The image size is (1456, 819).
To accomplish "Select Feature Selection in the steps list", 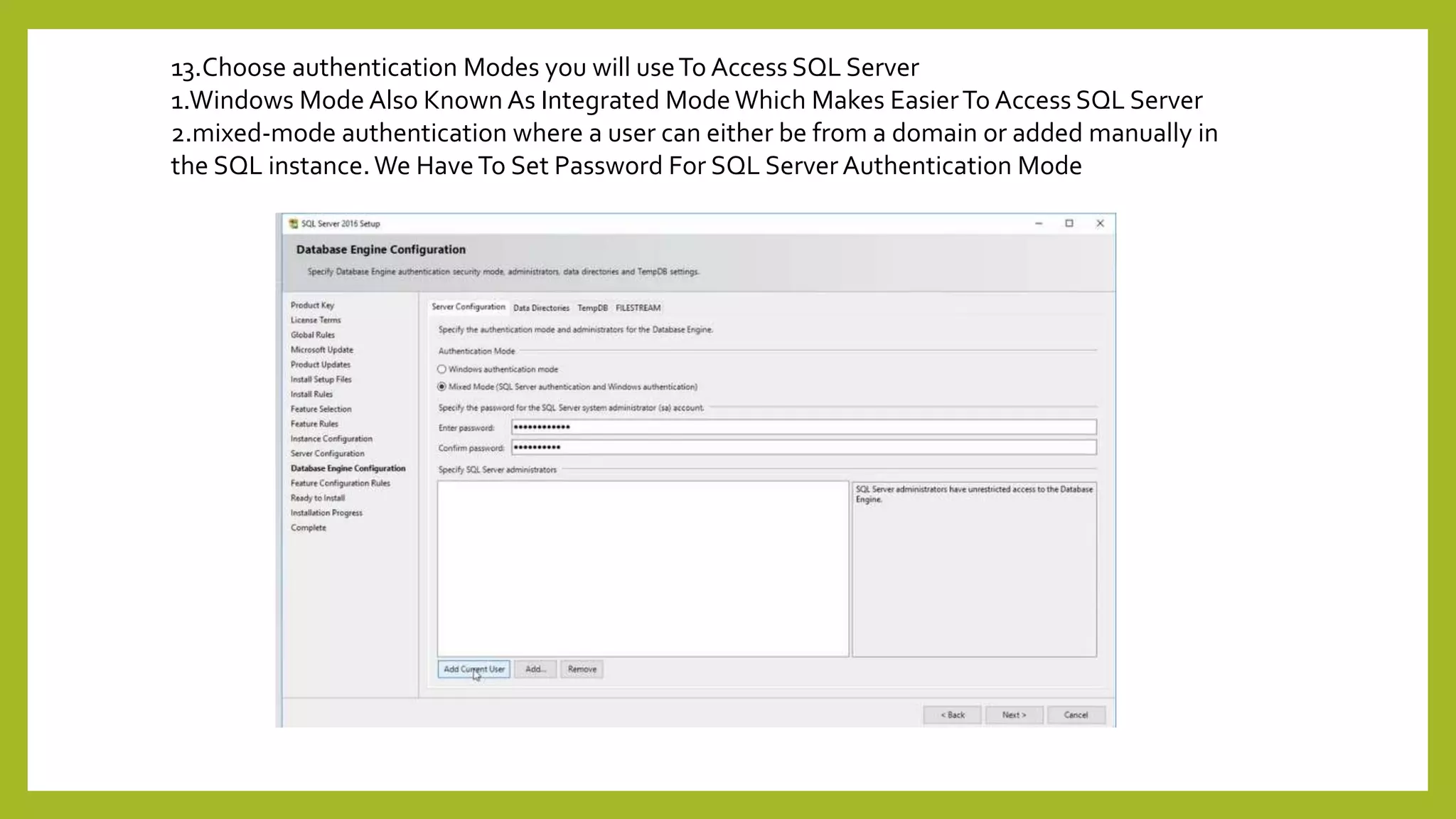I will (321, 409).
